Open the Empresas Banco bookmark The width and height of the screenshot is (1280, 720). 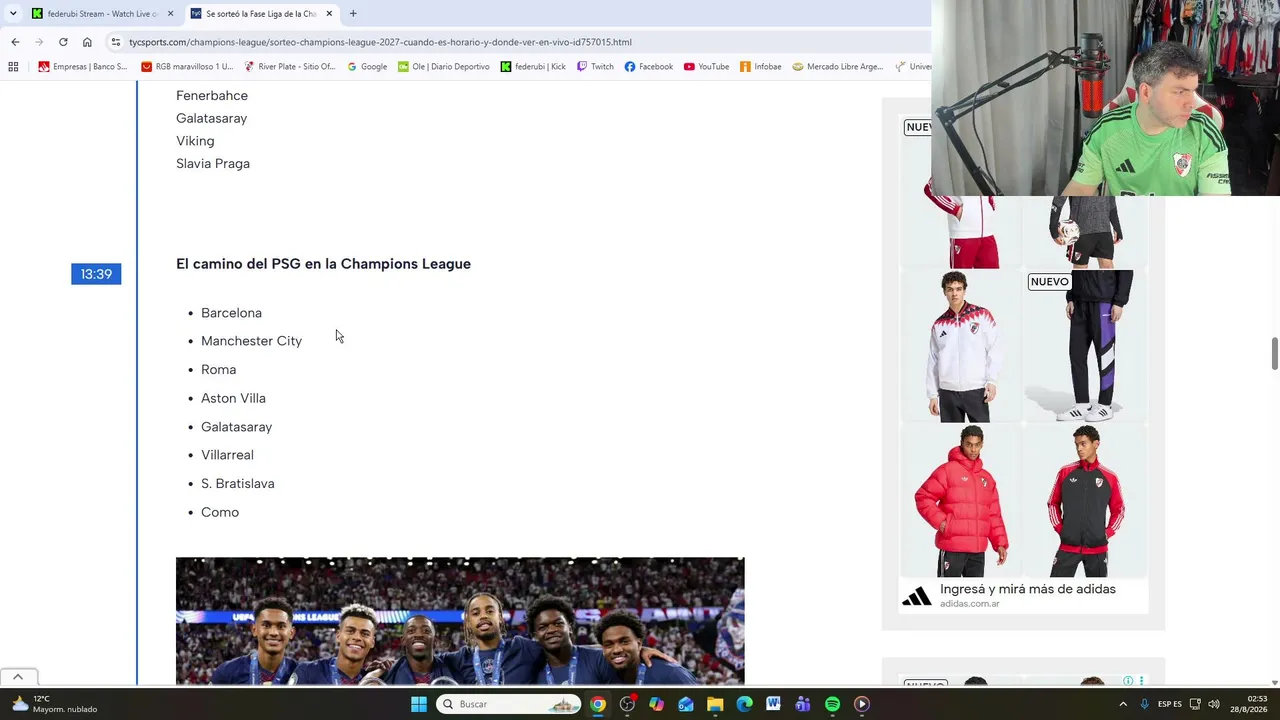point(83,67)
